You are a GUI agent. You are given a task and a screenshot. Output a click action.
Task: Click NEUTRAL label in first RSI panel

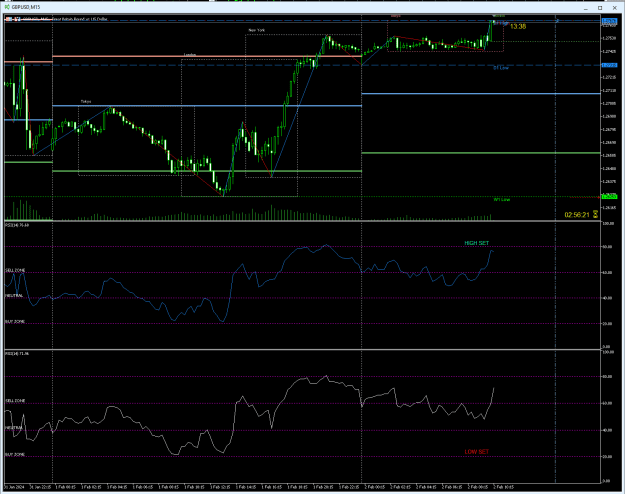14,296
